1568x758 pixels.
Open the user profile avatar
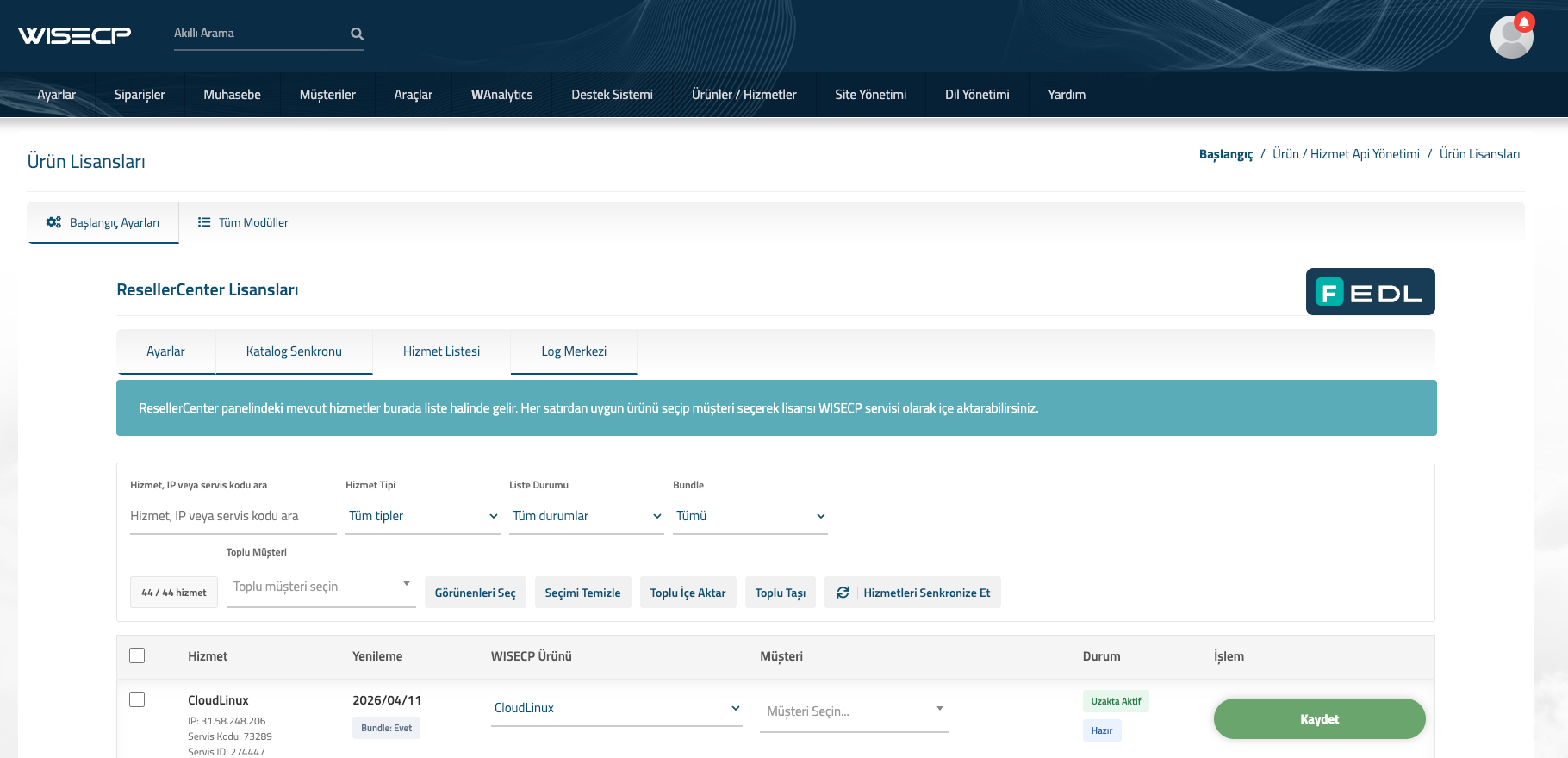[x=1510, y=39]
